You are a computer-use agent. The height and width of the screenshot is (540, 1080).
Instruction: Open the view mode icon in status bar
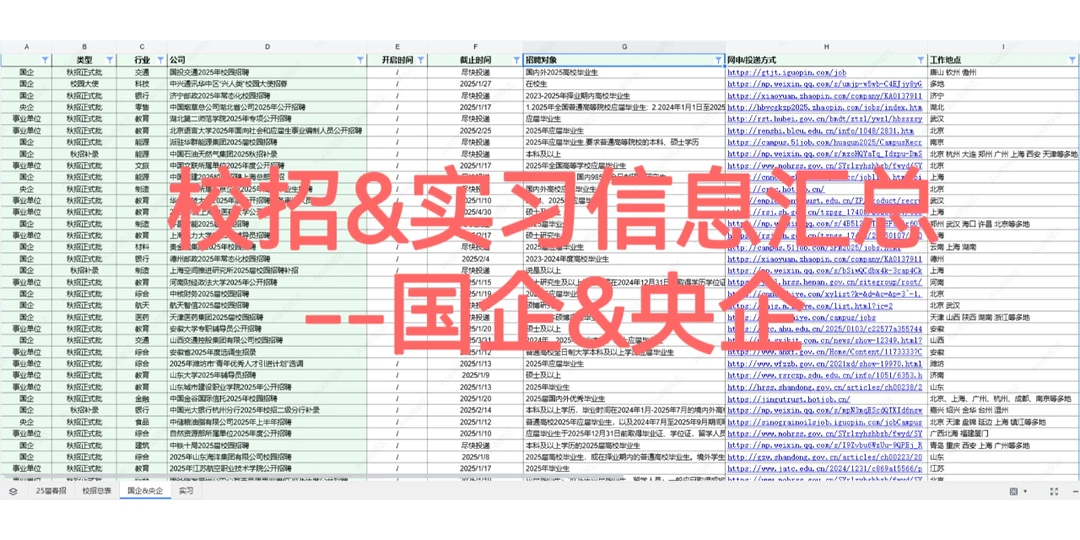(x=1013, y=491)
